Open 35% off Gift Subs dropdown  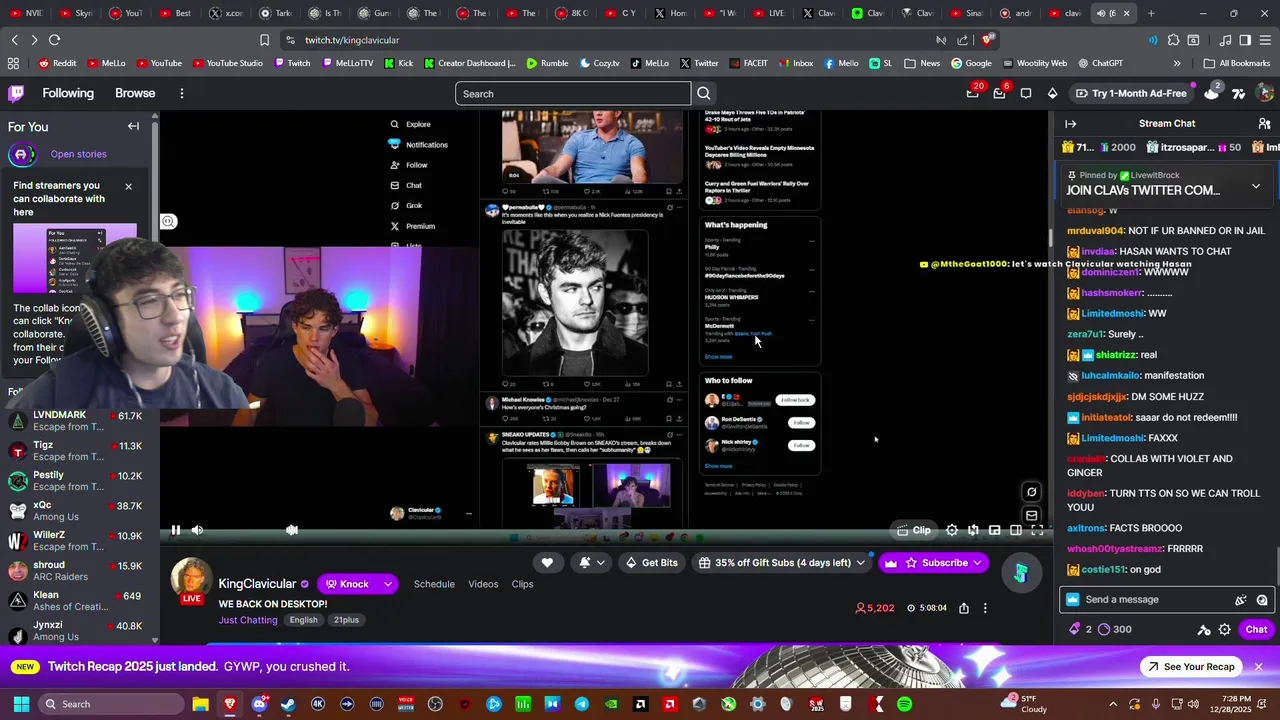(781, 563)
